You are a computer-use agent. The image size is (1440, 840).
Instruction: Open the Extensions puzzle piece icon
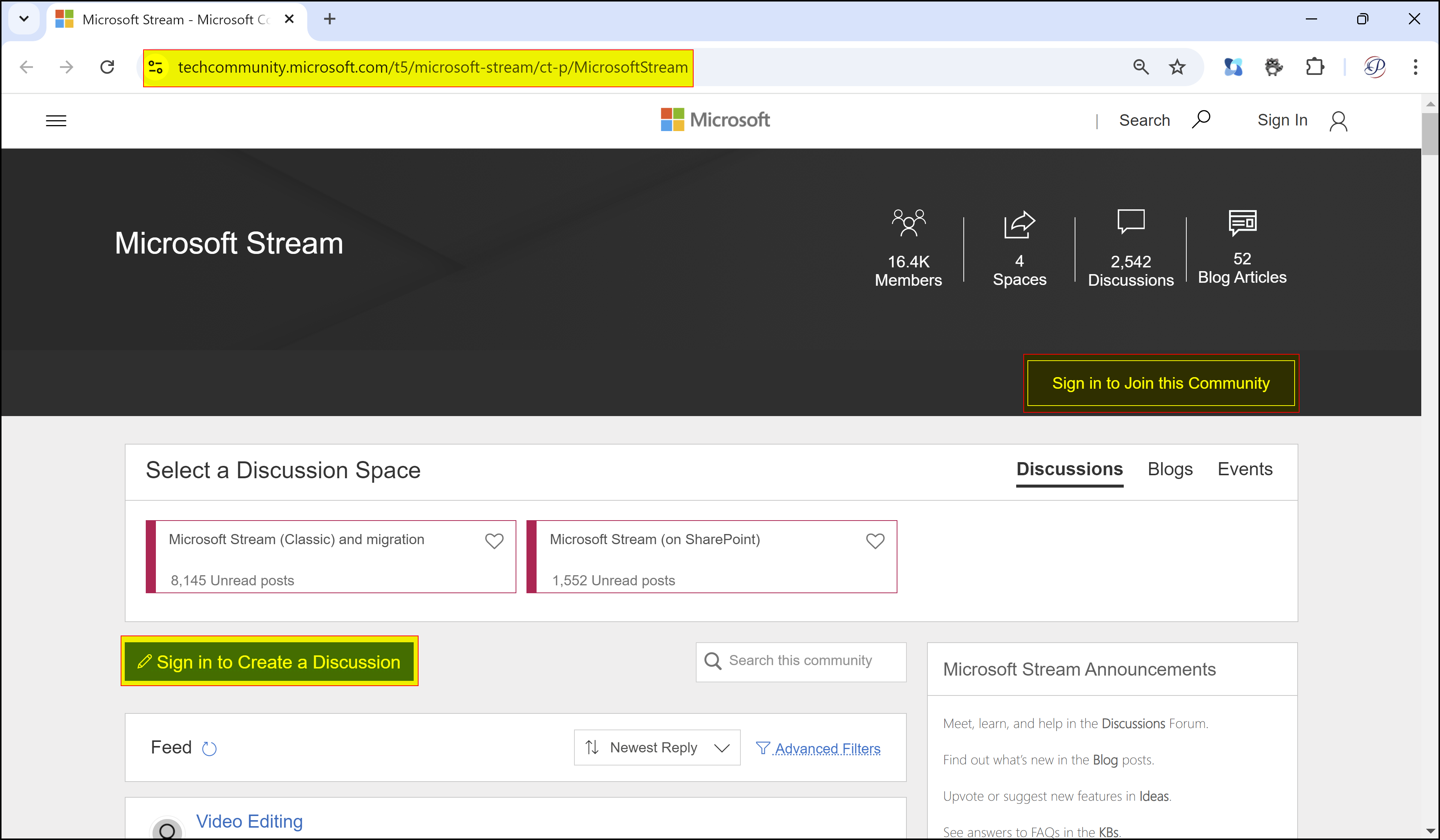[x=1315, y=67]
